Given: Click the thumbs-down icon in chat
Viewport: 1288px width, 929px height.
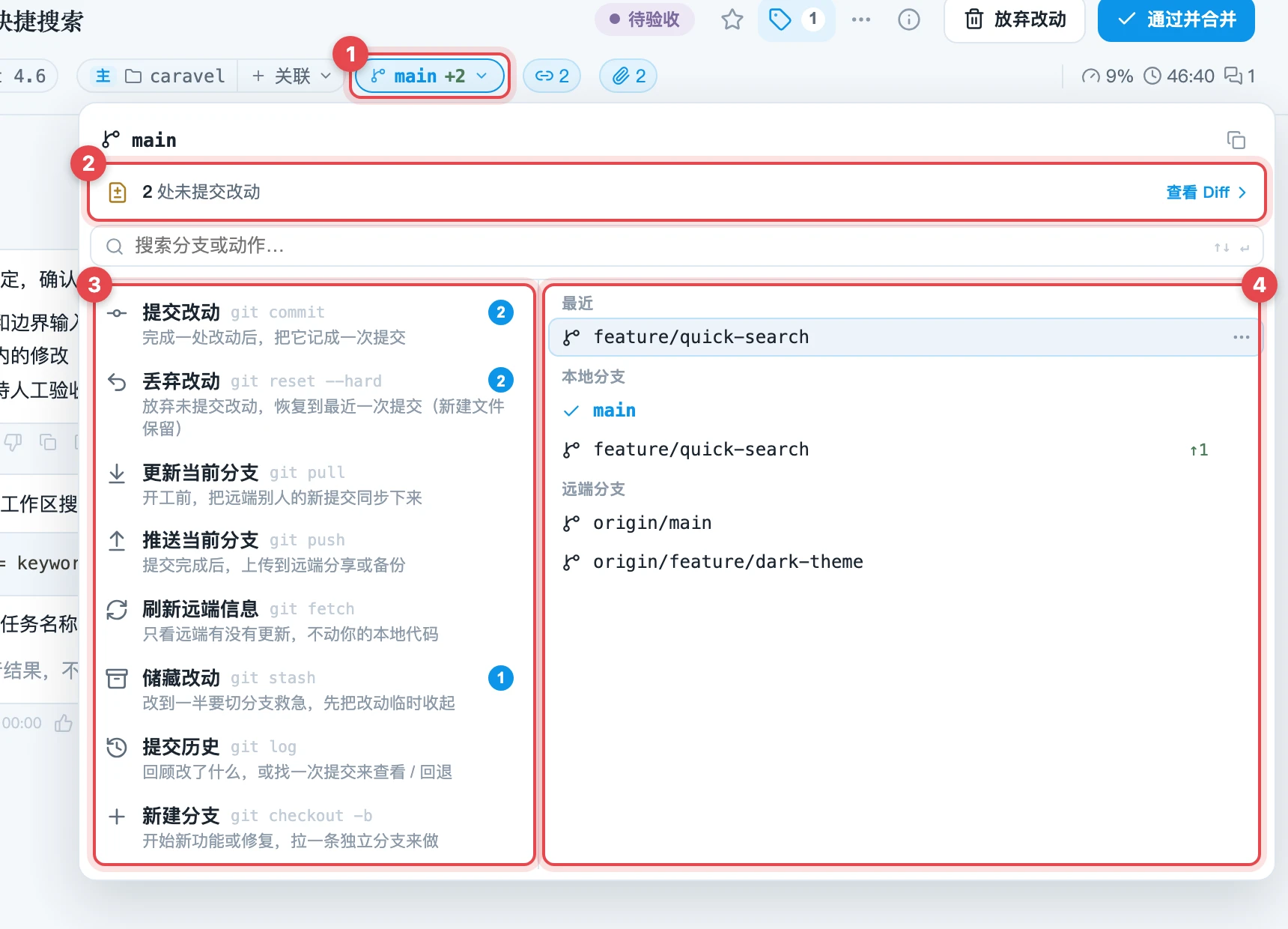Looking at the screenshot, I should [x=13, y=442].
